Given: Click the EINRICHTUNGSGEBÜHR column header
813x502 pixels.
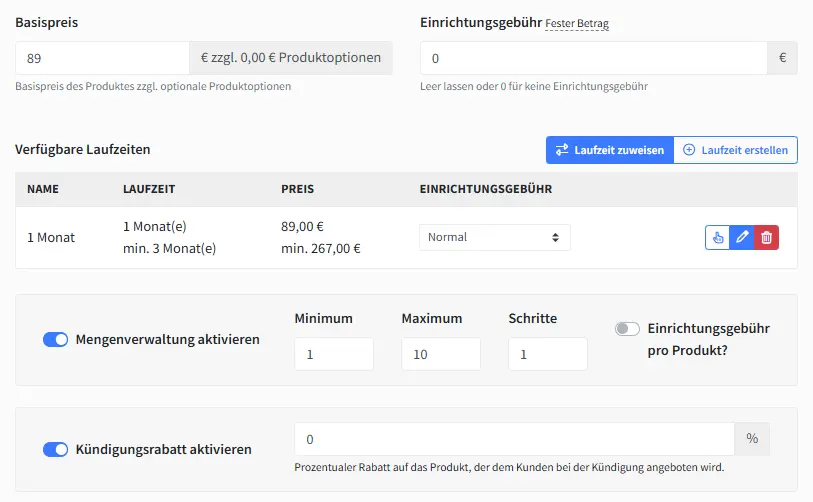Looking at the screenshot, I should point(486,189).
